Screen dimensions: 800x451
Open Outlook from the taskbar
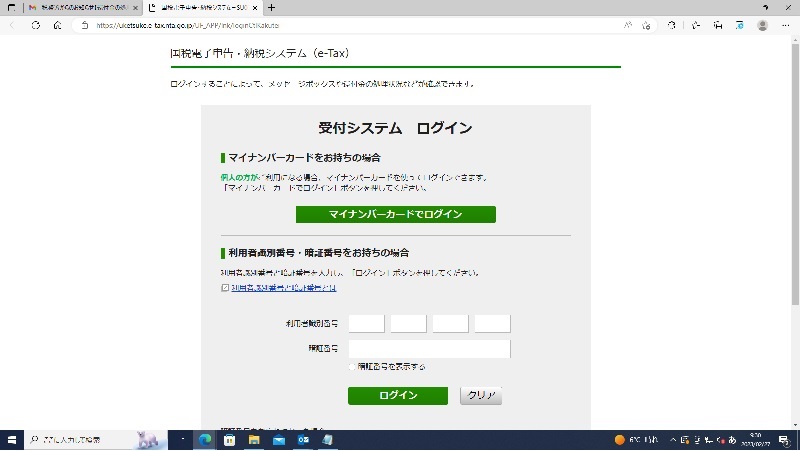coord(303,440)
